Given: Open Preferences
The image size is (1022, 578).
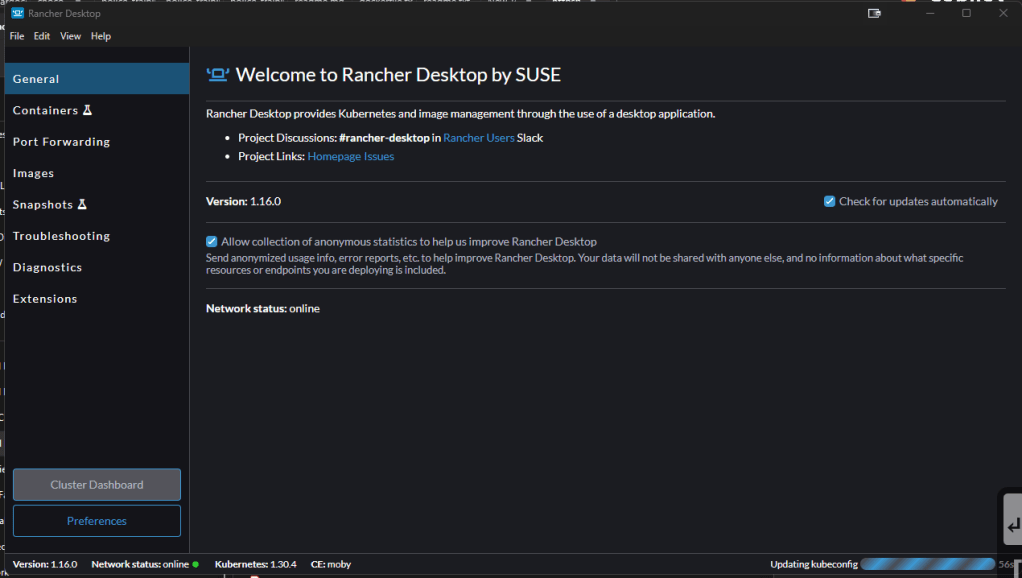Looking at the screenshot, I should click(x=96, y=521).
